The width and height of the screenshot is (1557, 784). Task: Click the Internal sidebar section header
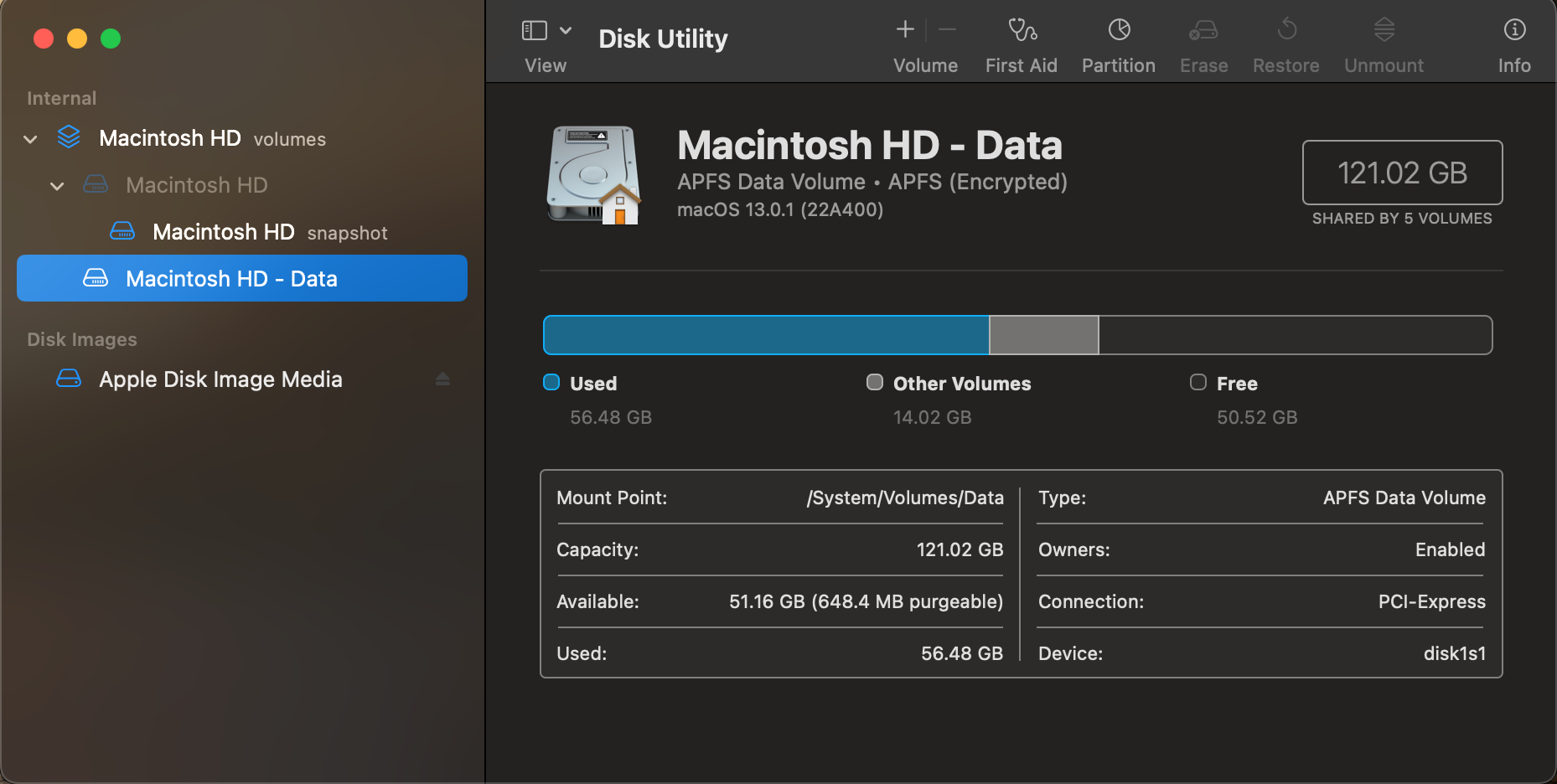[x=61, y=98]
